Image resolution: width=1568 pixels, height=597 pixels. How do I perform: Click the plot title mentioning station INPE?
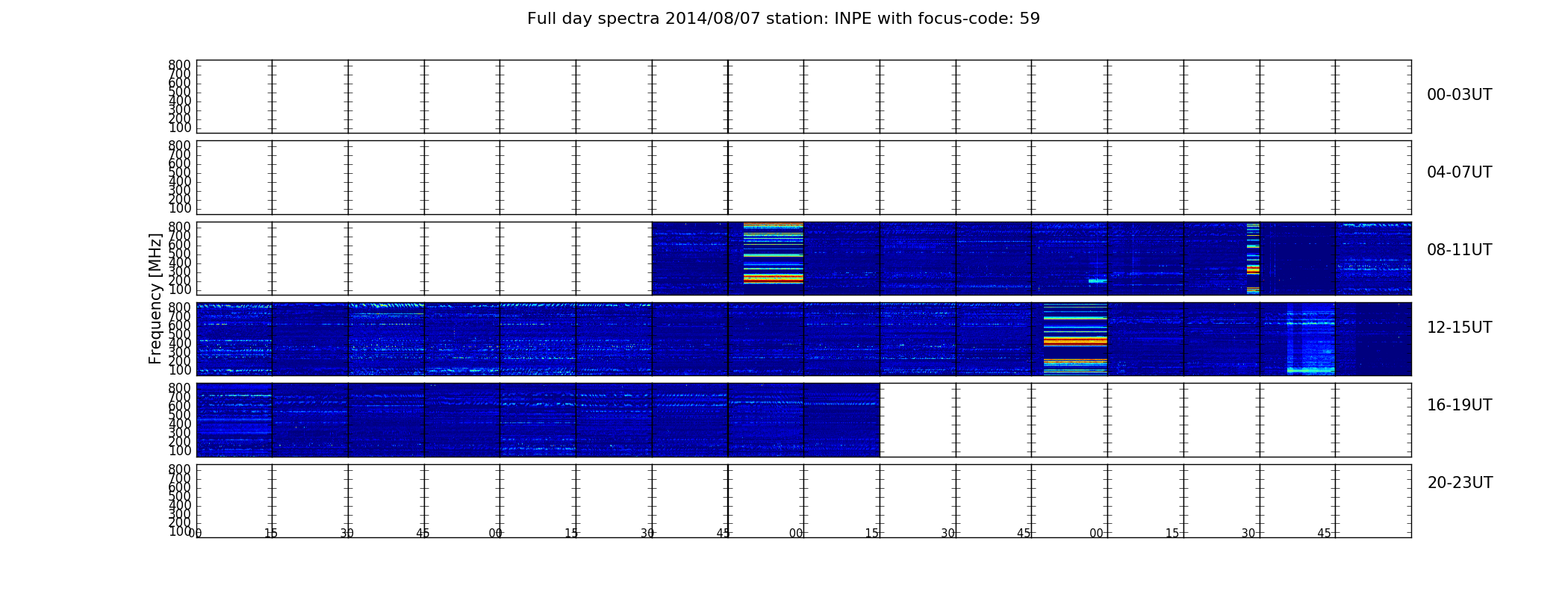pos(783,19)
